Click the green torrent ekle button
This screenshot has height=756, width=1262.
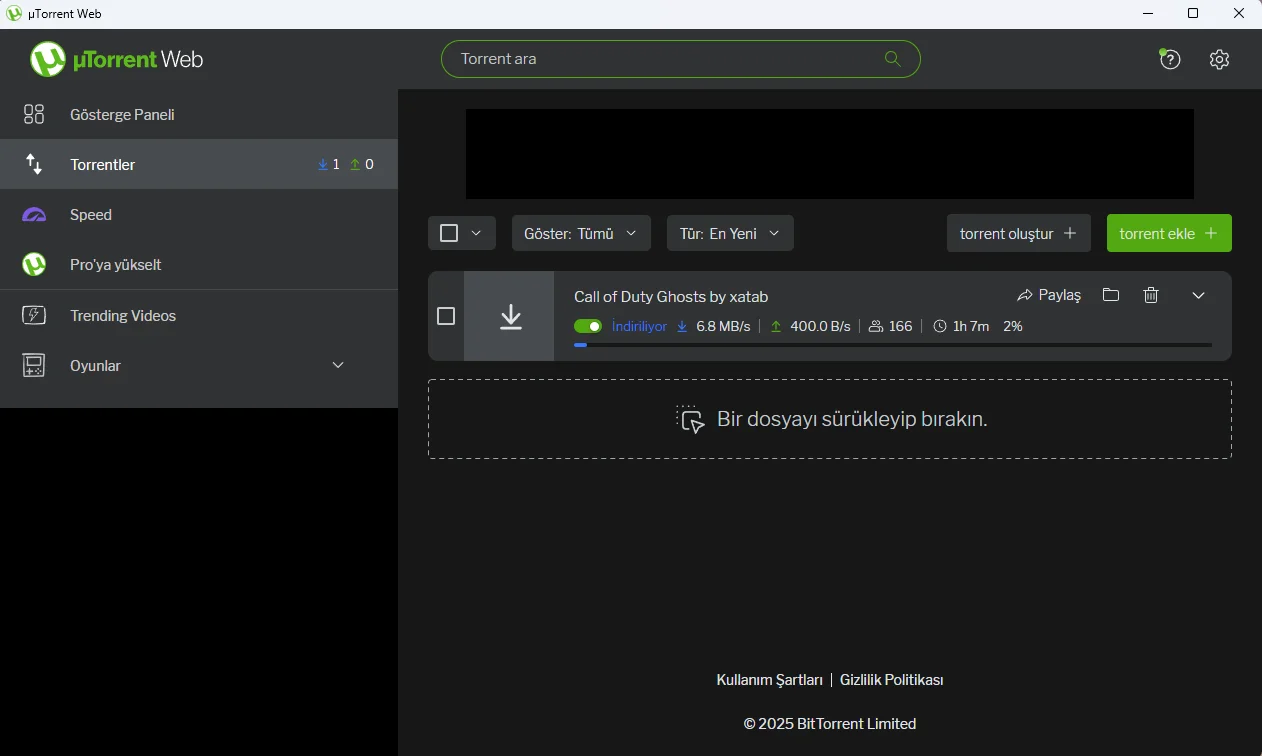pyautogui.click(x=1169, y=233)
